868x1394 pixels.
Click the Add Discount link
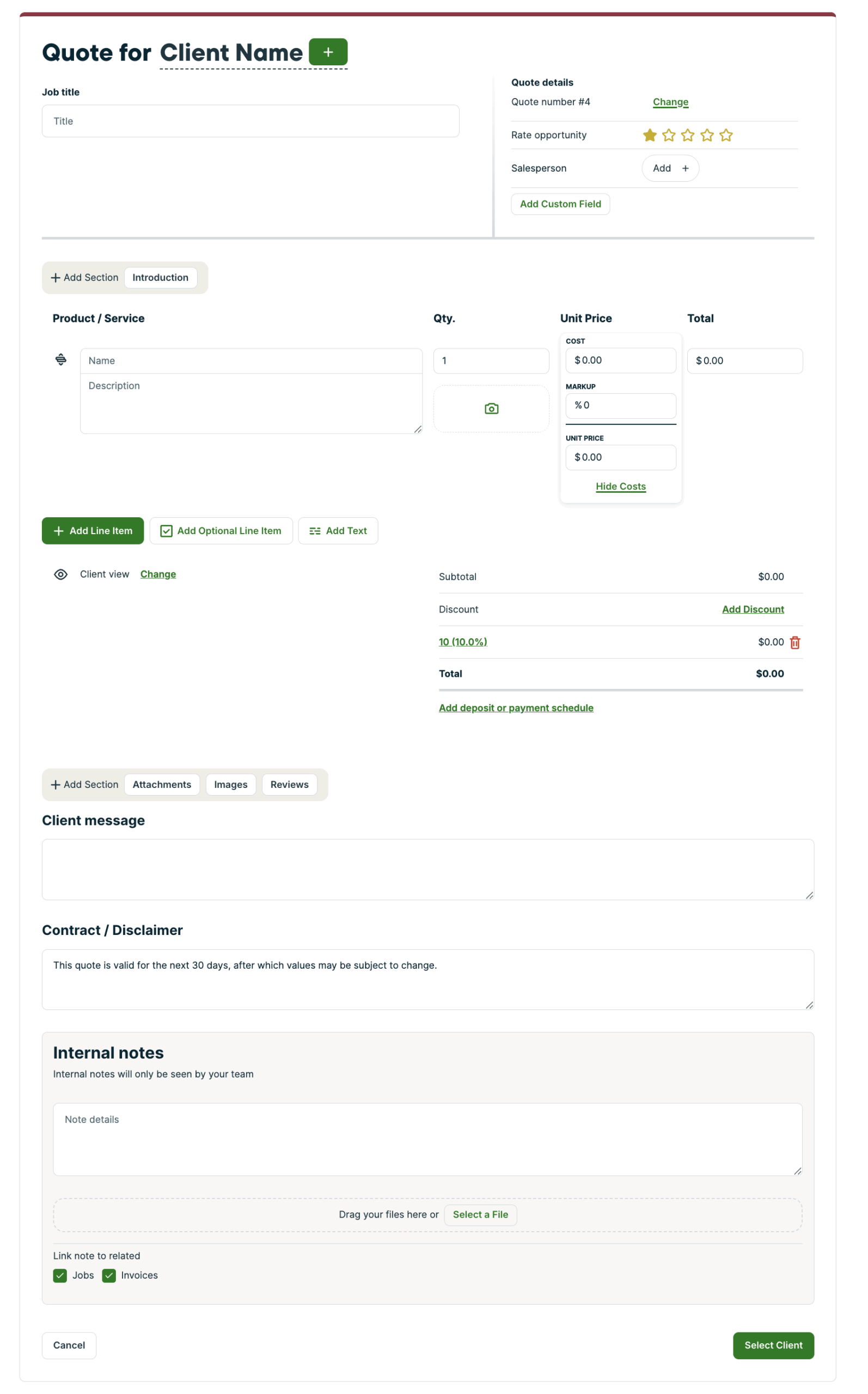pyautogui.click(x=753, y=609)
